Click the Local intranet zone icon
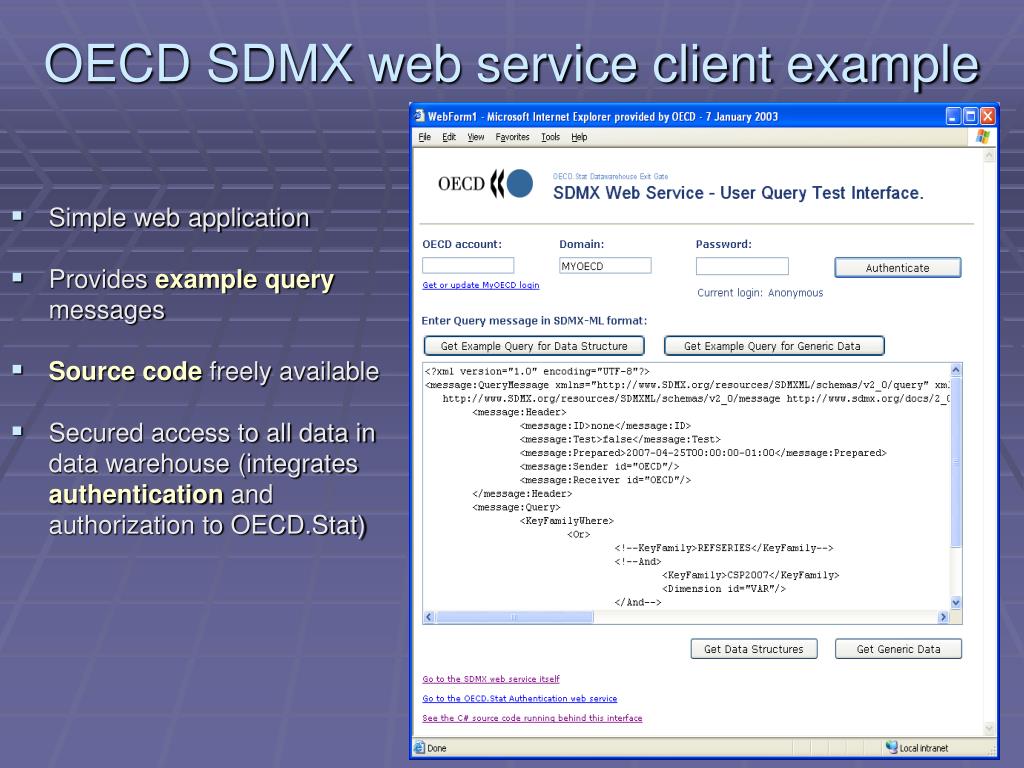Image resolution: width=1024 pixels, height=768 pixels. click(x=891, y=748)
